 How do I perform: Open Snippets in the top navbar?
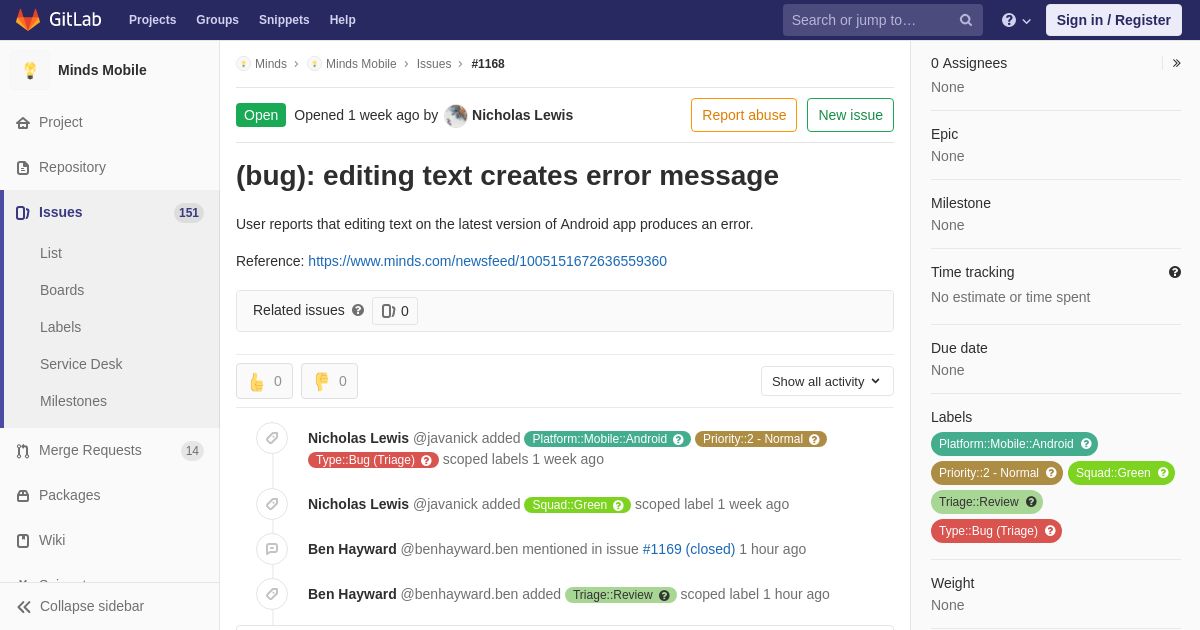(284, 20)
